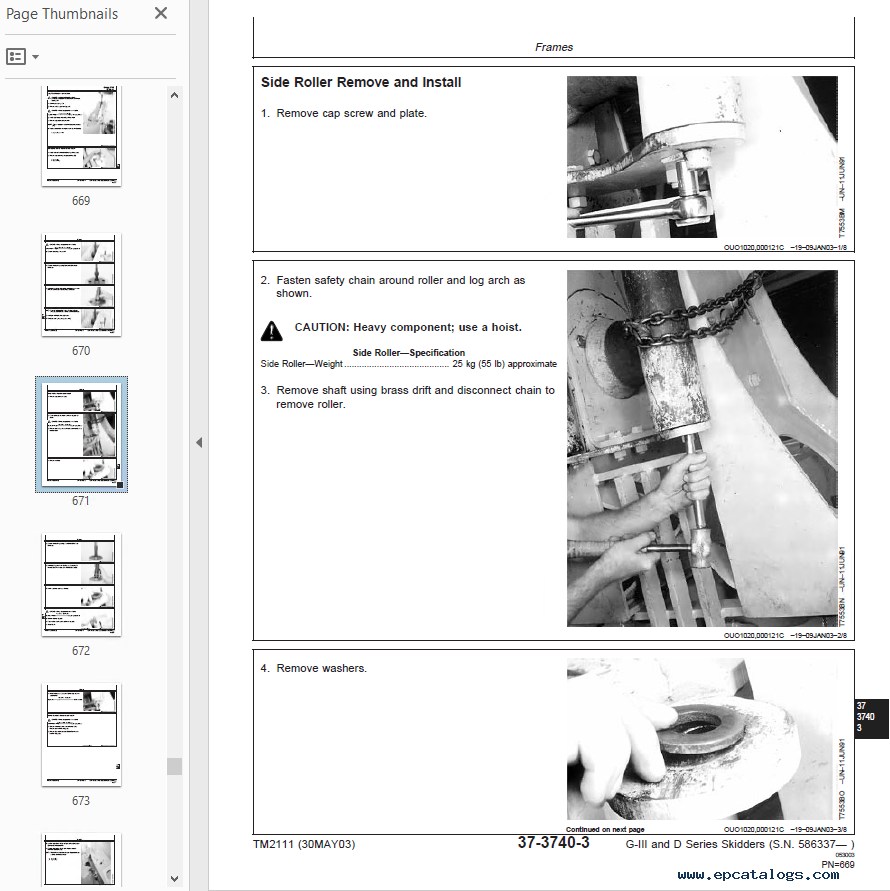This screenshot has width=890, height=891.
Task: Select page 672 thumbnail
Action: point(81,585)
